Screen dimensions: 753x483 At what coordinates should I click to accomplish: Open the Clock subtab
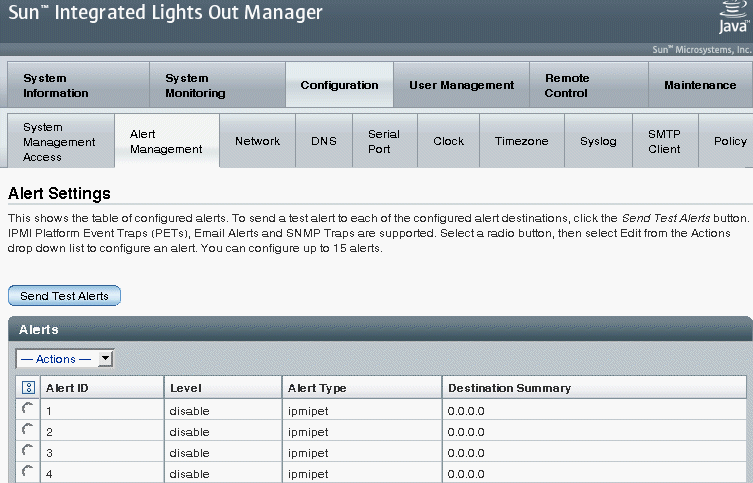coord(449,141)
